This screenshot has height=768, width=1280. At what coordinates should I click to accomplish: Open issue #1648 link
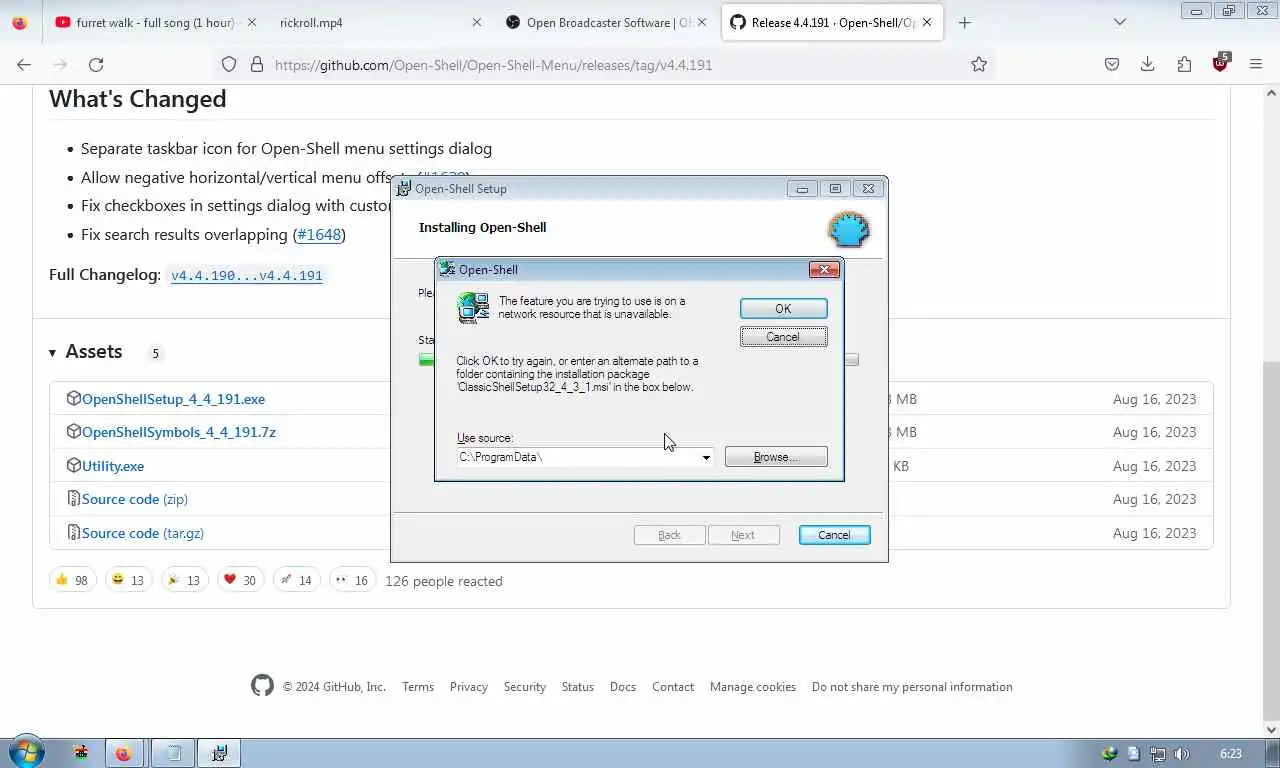(x=319, y=234)
